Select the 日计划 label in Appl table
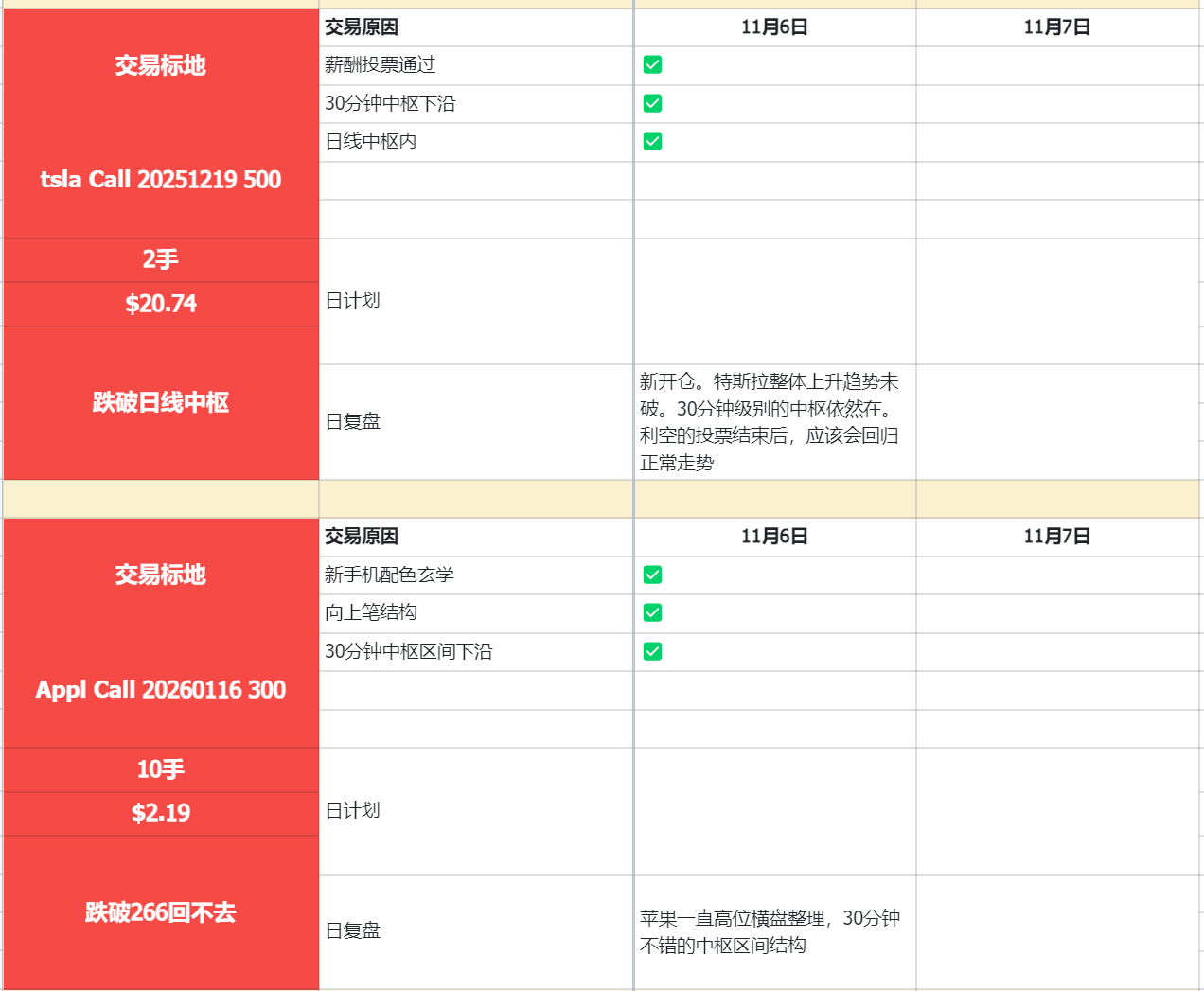The image size is (1204, 991). [x=476, y=811]
